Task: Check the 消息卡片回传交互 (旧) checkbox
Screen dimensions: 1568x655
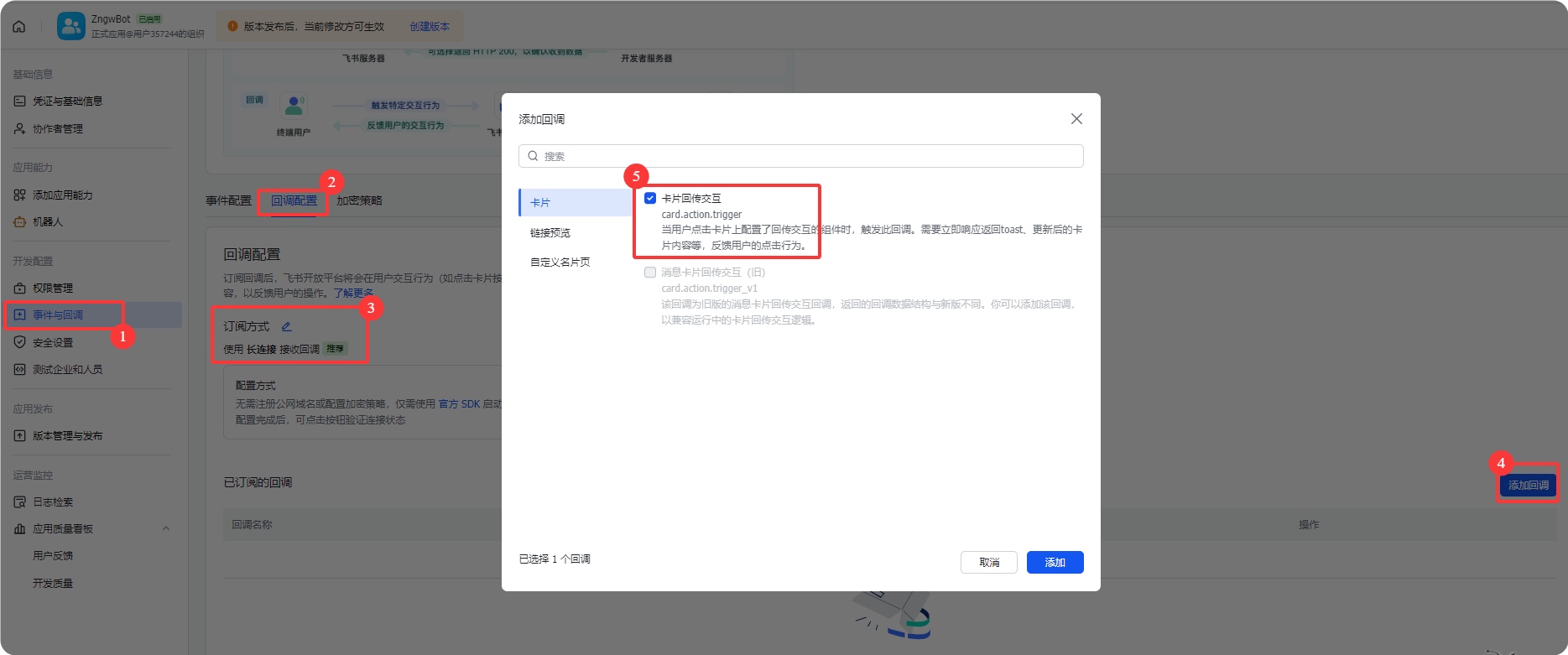Action: point(650,272)
